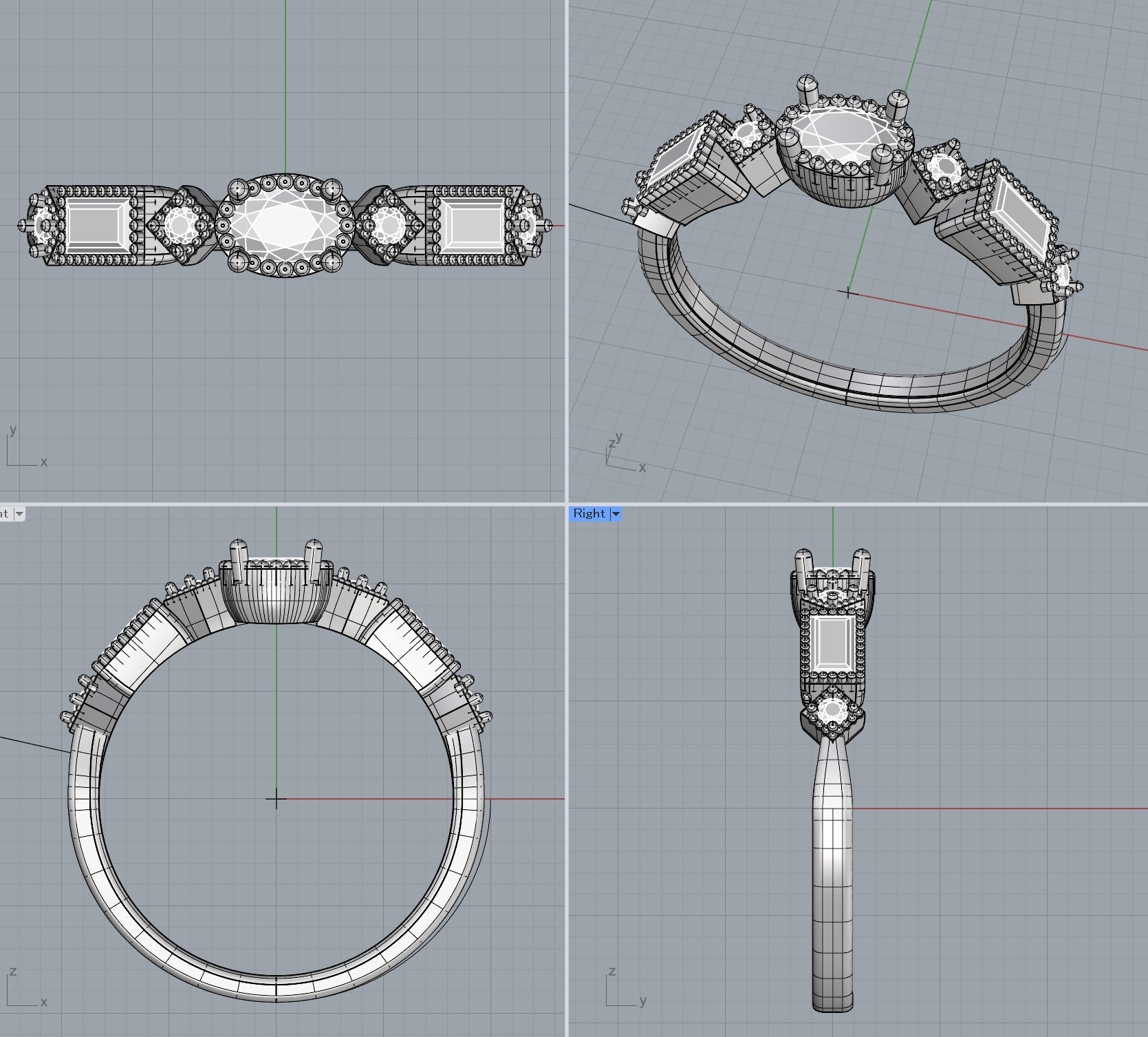Select left rectangular baguette stone in Top view

point(96,225)
